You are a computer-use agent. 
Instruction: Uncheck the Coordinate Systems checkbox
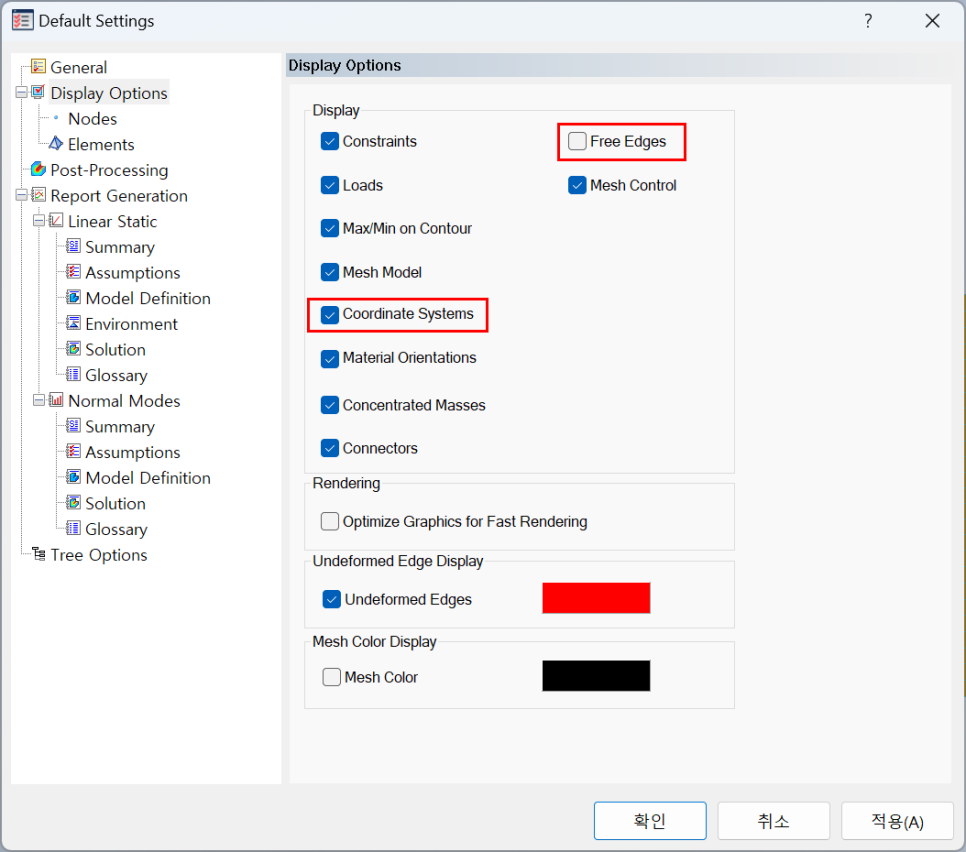tap(330, 315)
